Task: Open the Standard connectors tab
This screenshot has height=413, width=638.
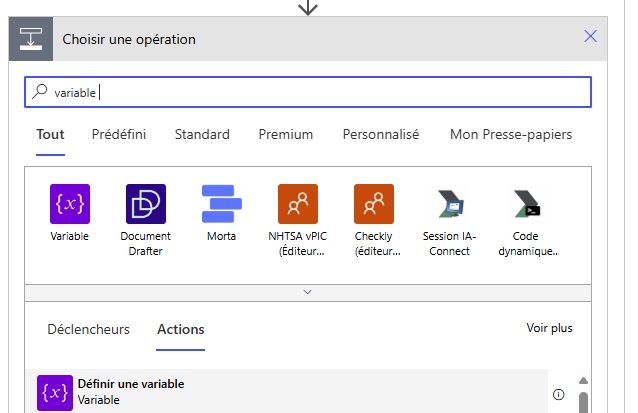Action: click(x=202, y=134)
